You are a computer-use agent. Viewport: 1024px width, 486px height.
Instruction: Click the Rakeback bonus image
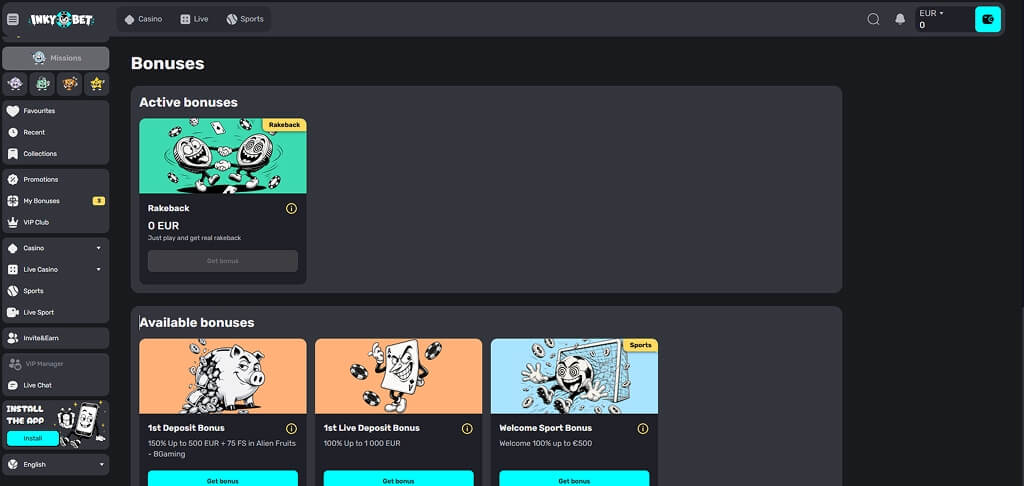coord(223,156)
